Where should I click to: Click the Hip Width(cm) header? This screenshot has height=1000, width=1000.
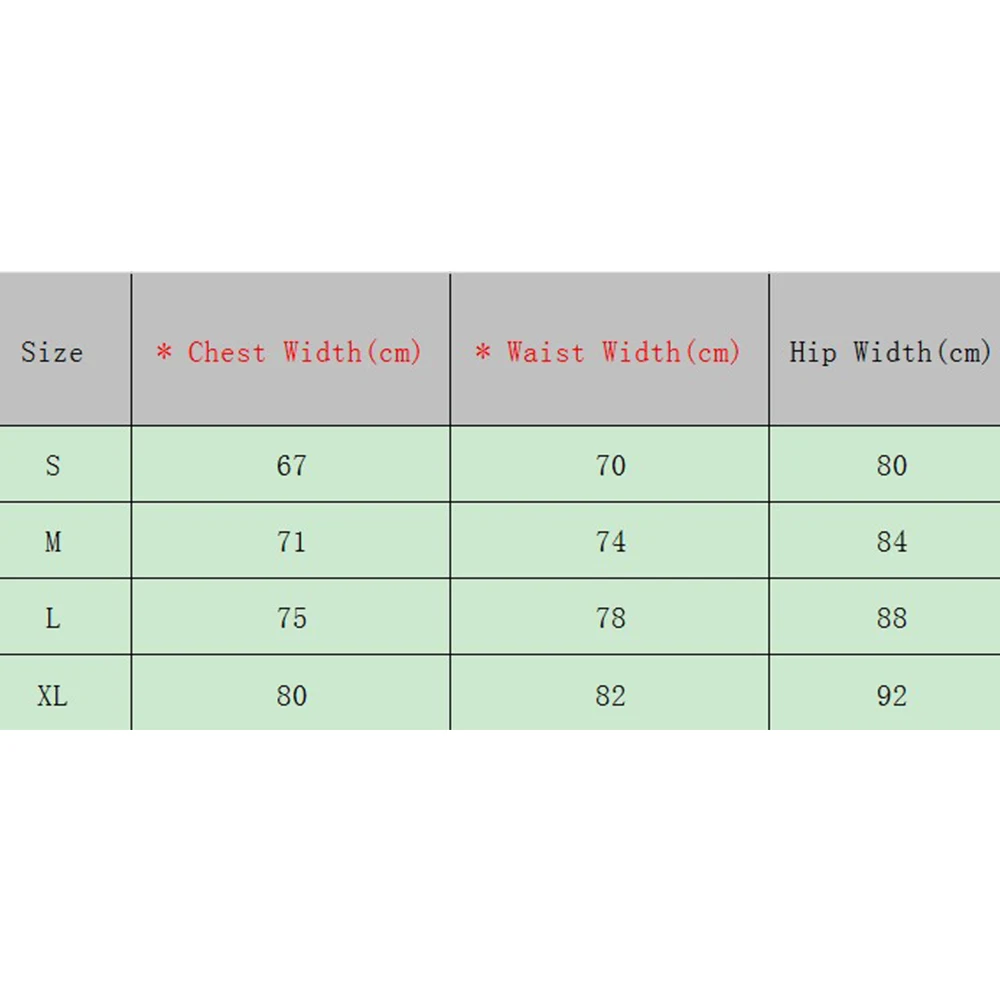point(890,352)
